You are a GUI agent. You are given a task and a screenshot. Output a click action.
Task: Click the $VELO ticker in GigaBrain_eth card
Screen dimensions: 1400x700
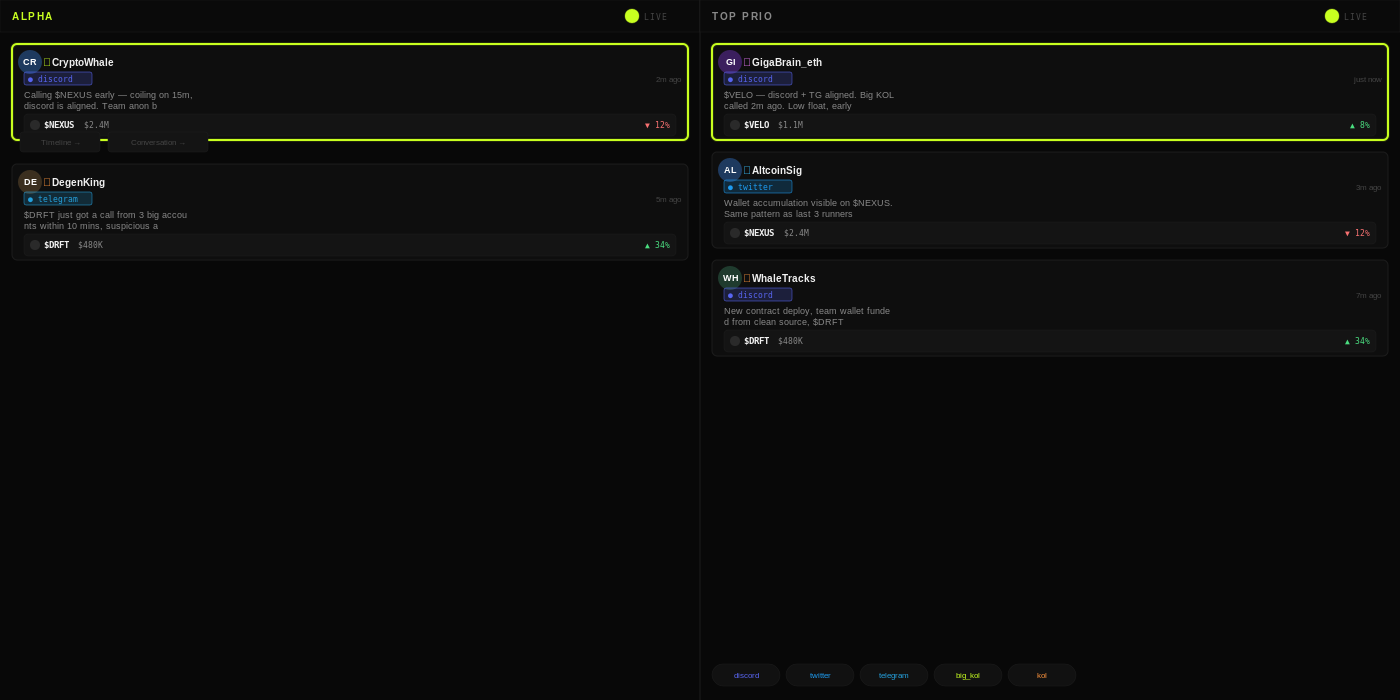coord(757,125)
